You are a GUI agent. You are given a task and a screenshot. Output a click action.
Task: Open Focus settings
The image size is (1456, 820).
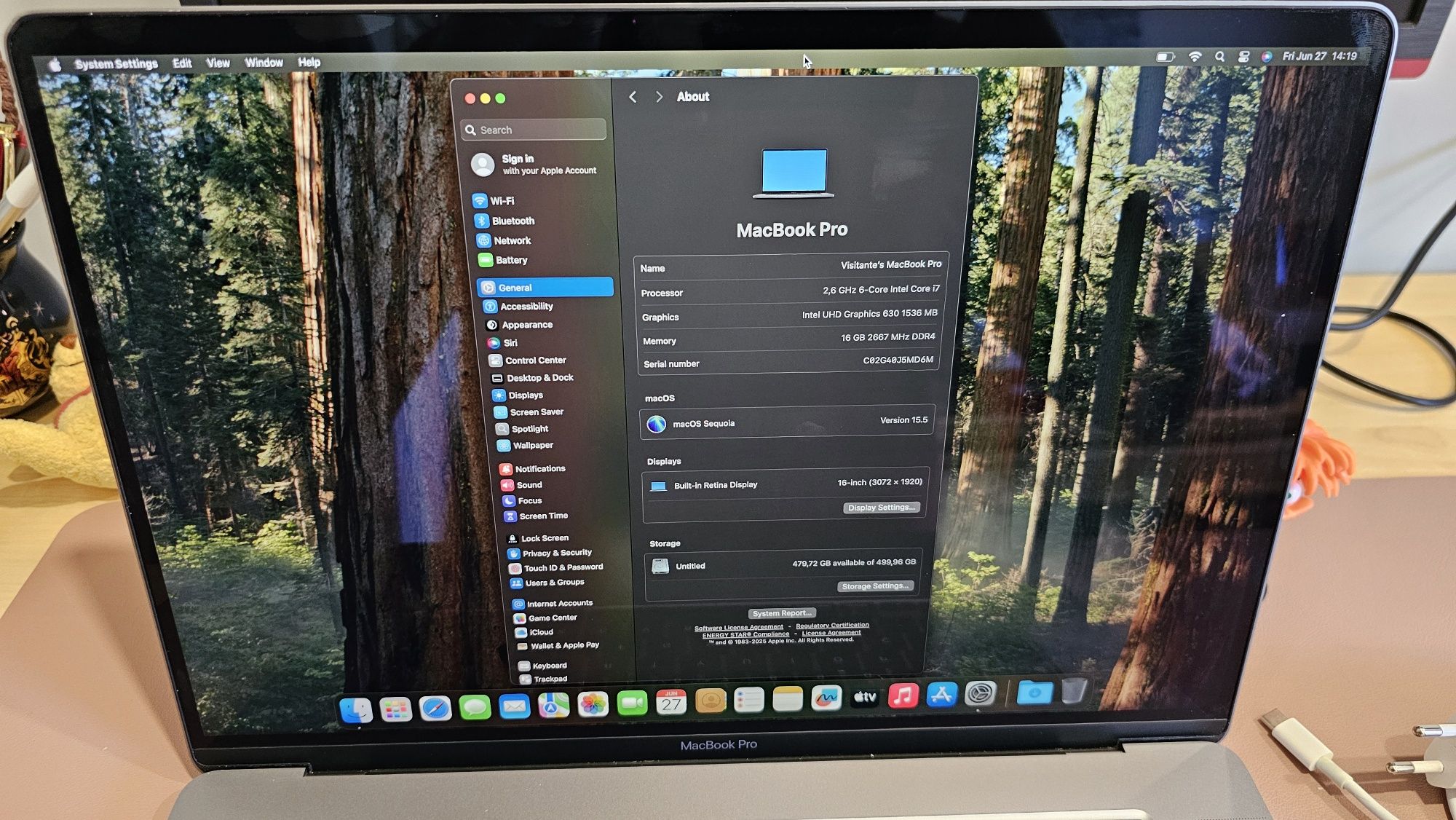pyautogui.click(x=523, y=501)
